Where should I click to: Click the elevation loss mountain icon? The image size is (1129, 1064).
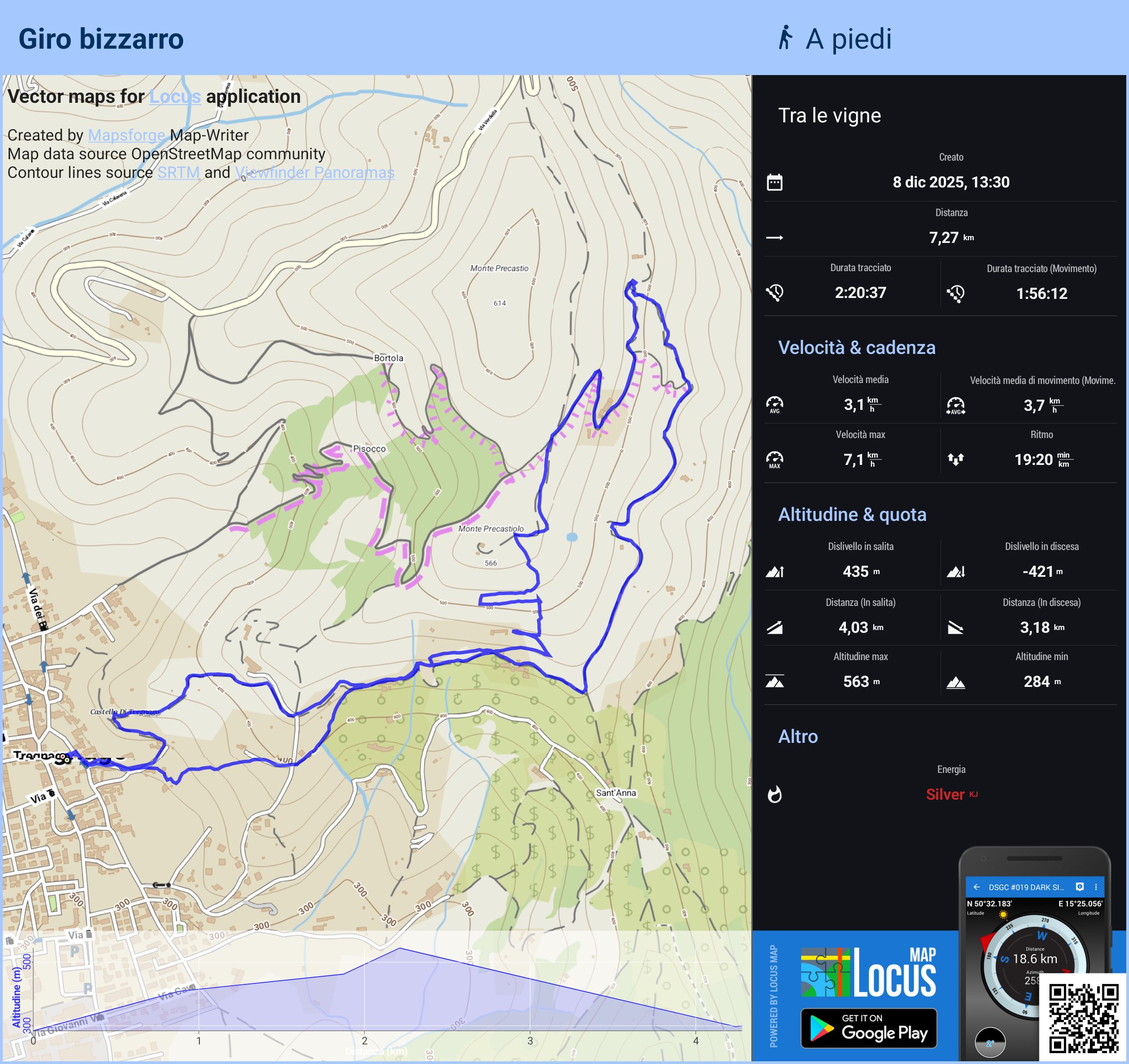pos(956,571)
